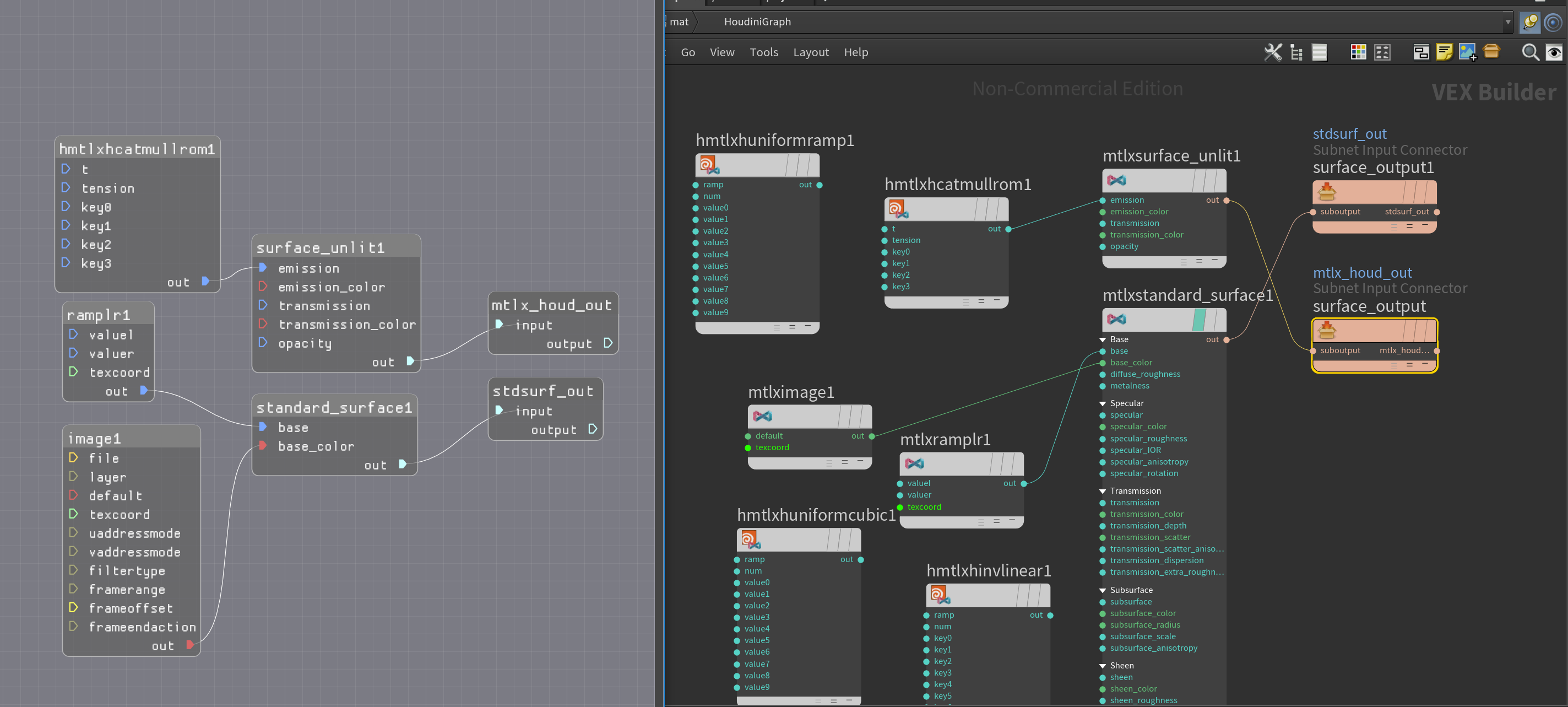Collapse the Transmission parameter group

click(x=1103, y=492)
